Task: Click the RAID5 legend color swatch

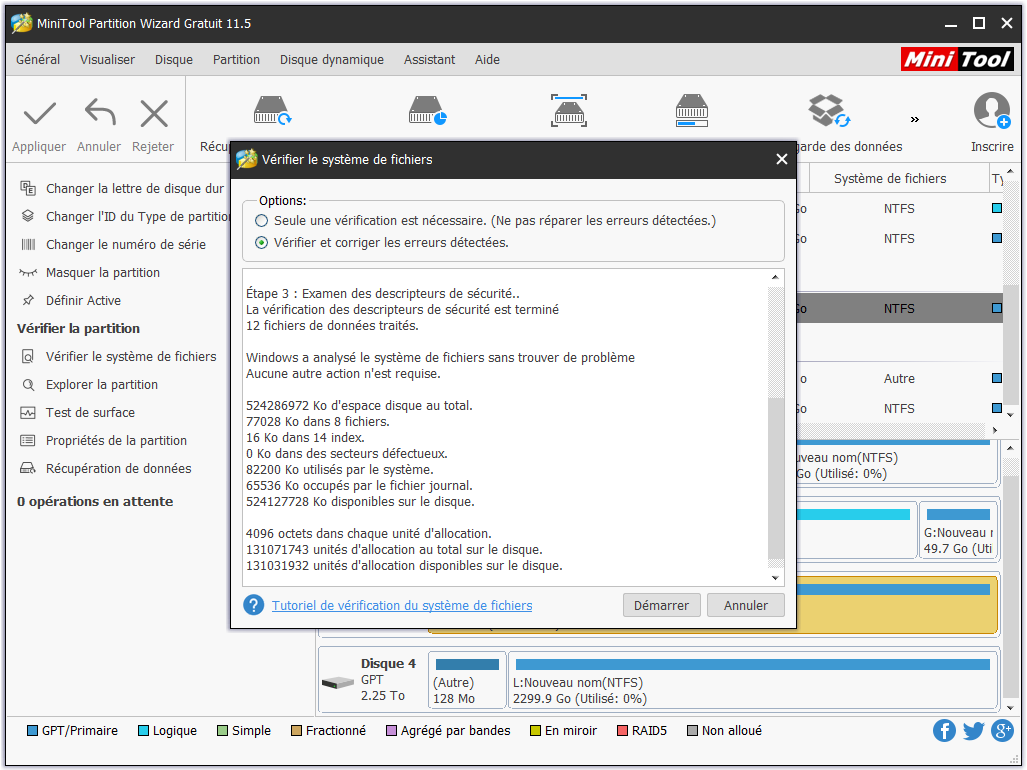Action: pos(622,731)
